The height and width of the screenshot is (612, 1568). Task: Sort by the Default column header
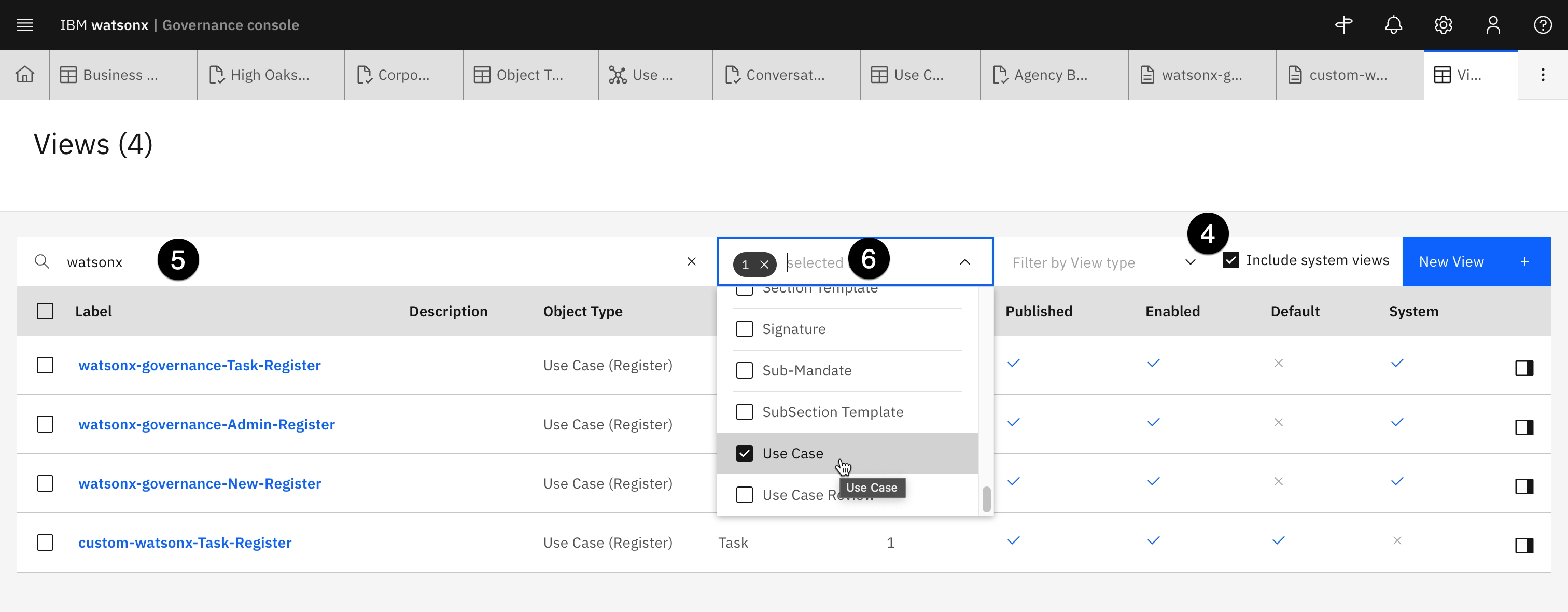pyautogui.click(x=1295, y=311)
